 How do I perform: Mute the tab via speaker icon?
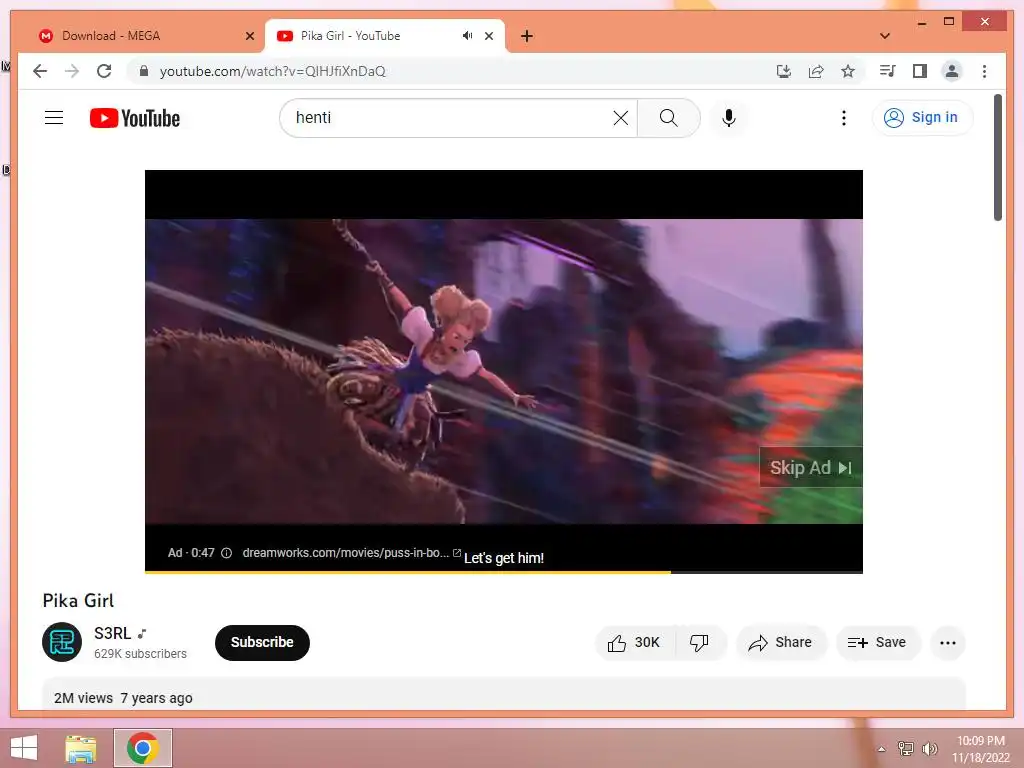468,36
